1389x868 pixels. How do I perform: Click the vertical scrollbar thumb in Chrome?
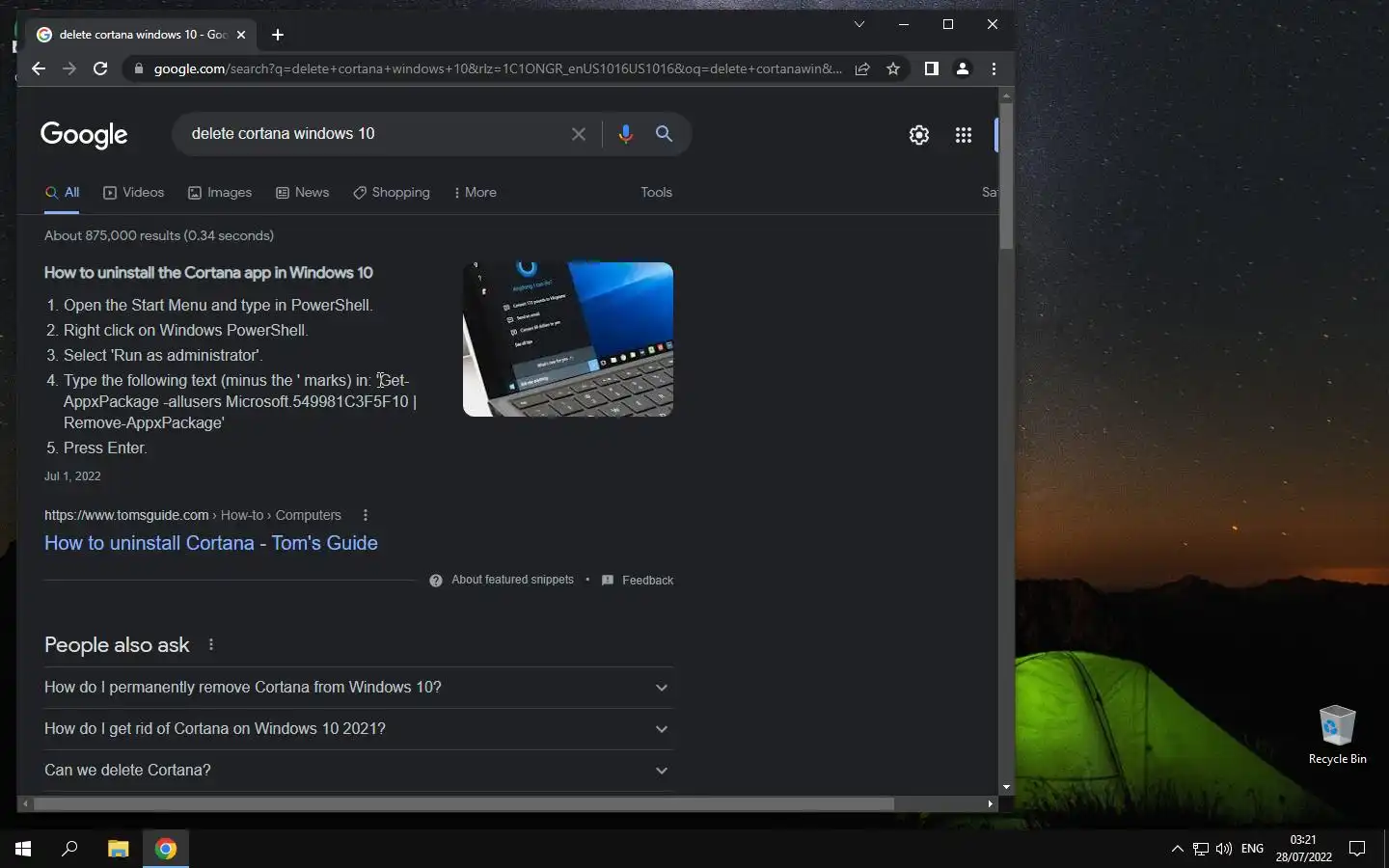click(x=1006, y=176)
